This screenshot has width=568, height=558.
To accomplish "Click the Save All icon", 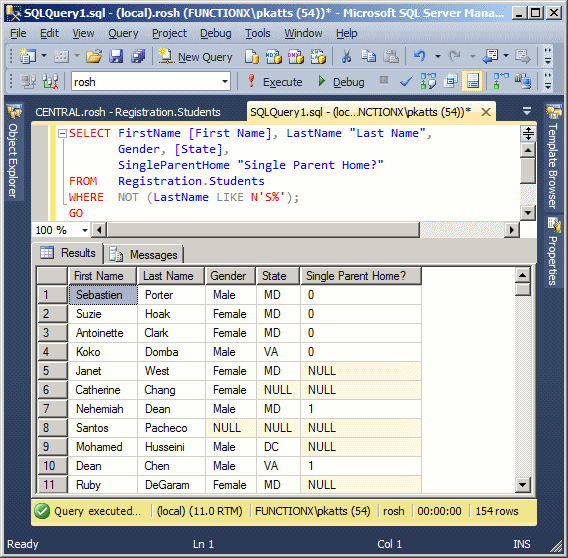I will (x=138, y=57).
